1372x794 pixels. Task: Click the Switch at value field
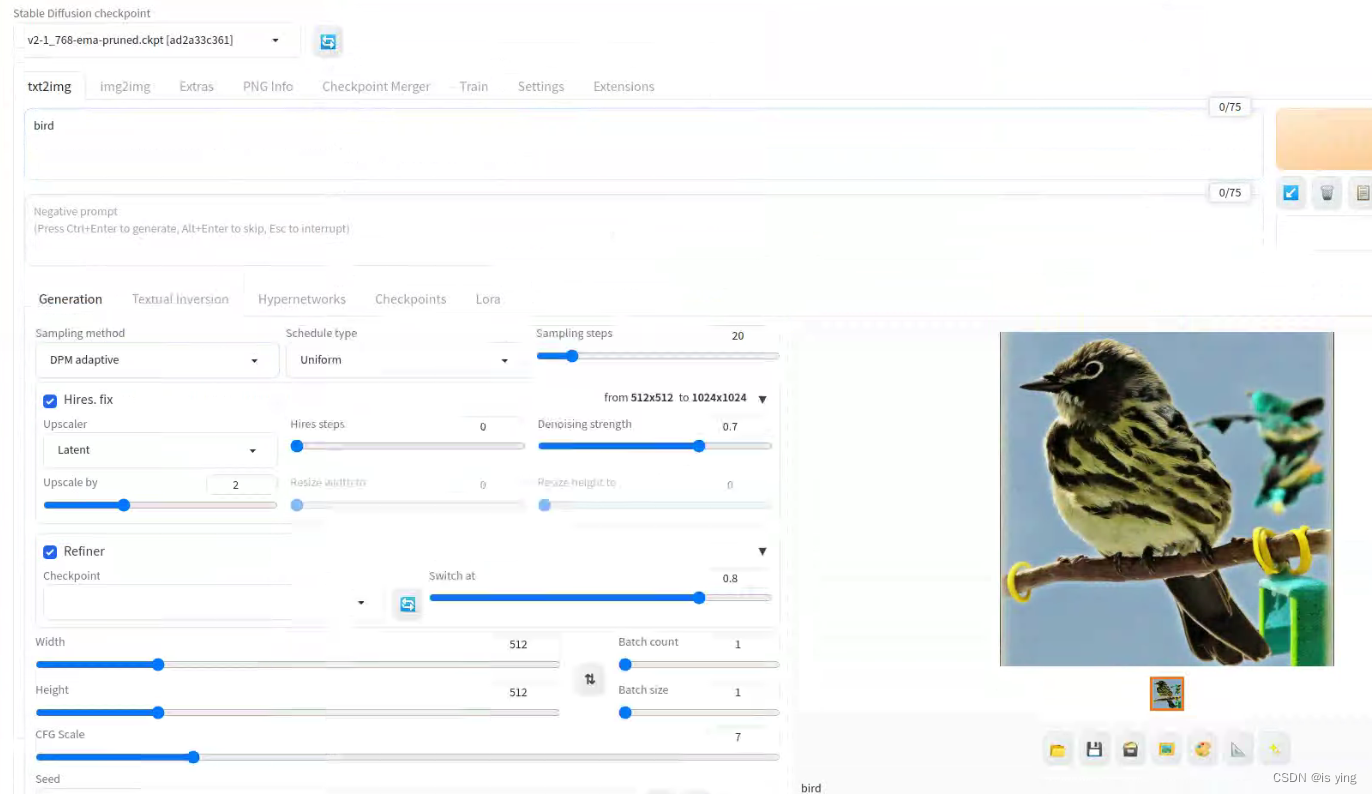pyautogui.click(x=732, y=578)
